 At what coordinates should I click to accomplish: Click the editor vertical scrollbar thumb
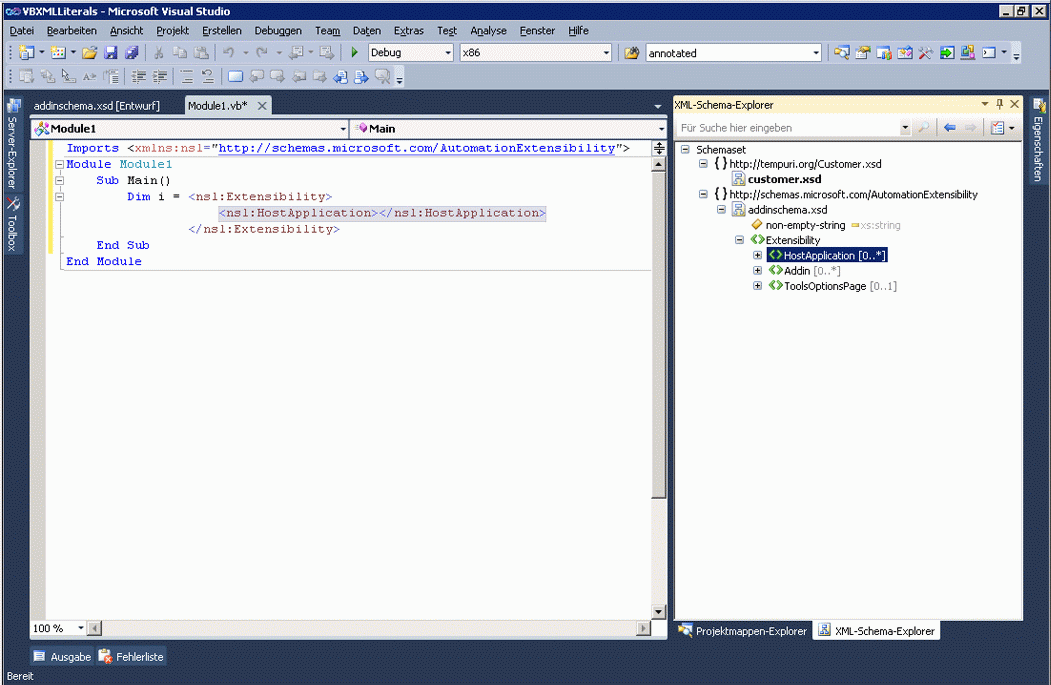click(659, 334)
